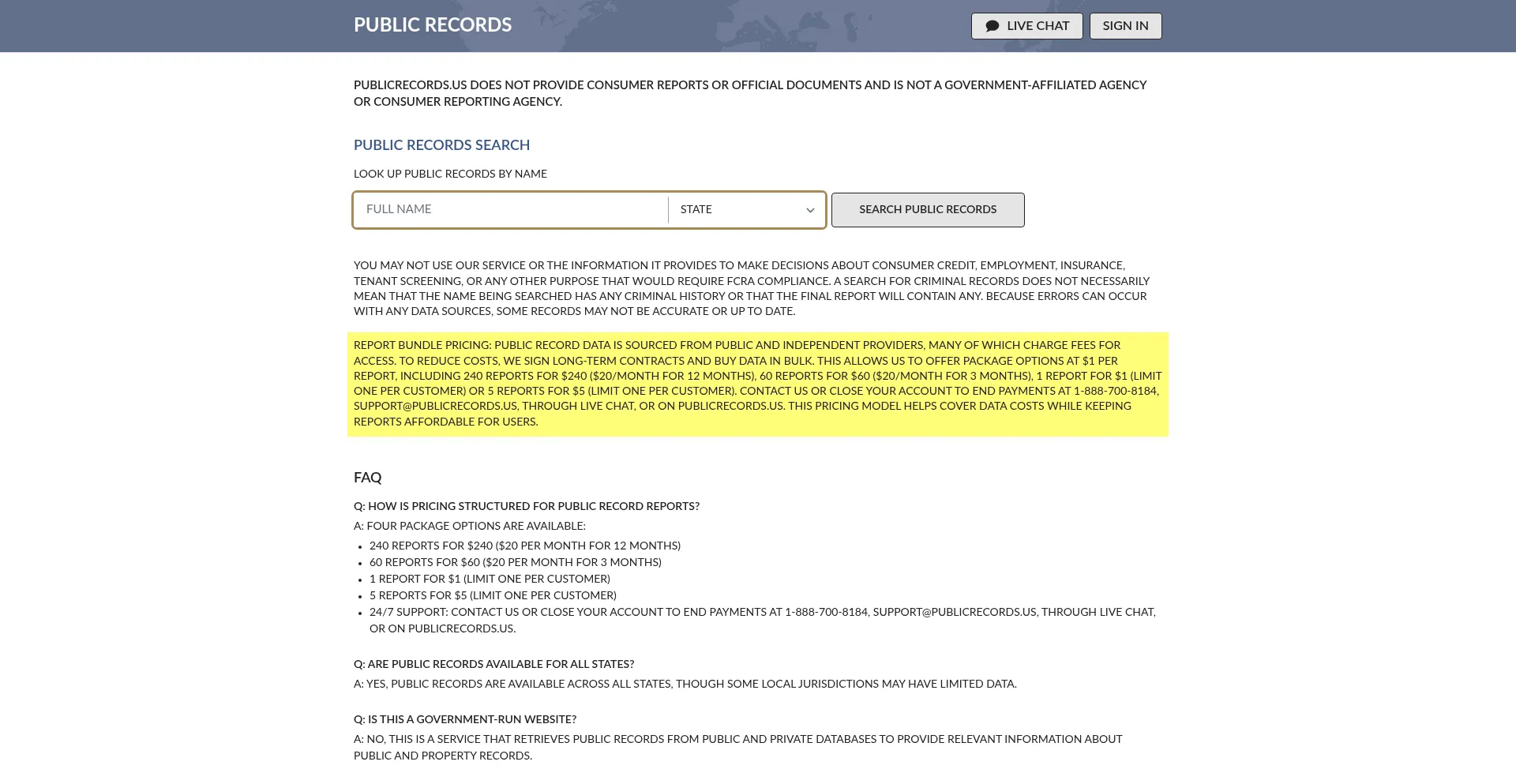Click the 'does not provide consumer reports' disclaimer

coord(750,93)
